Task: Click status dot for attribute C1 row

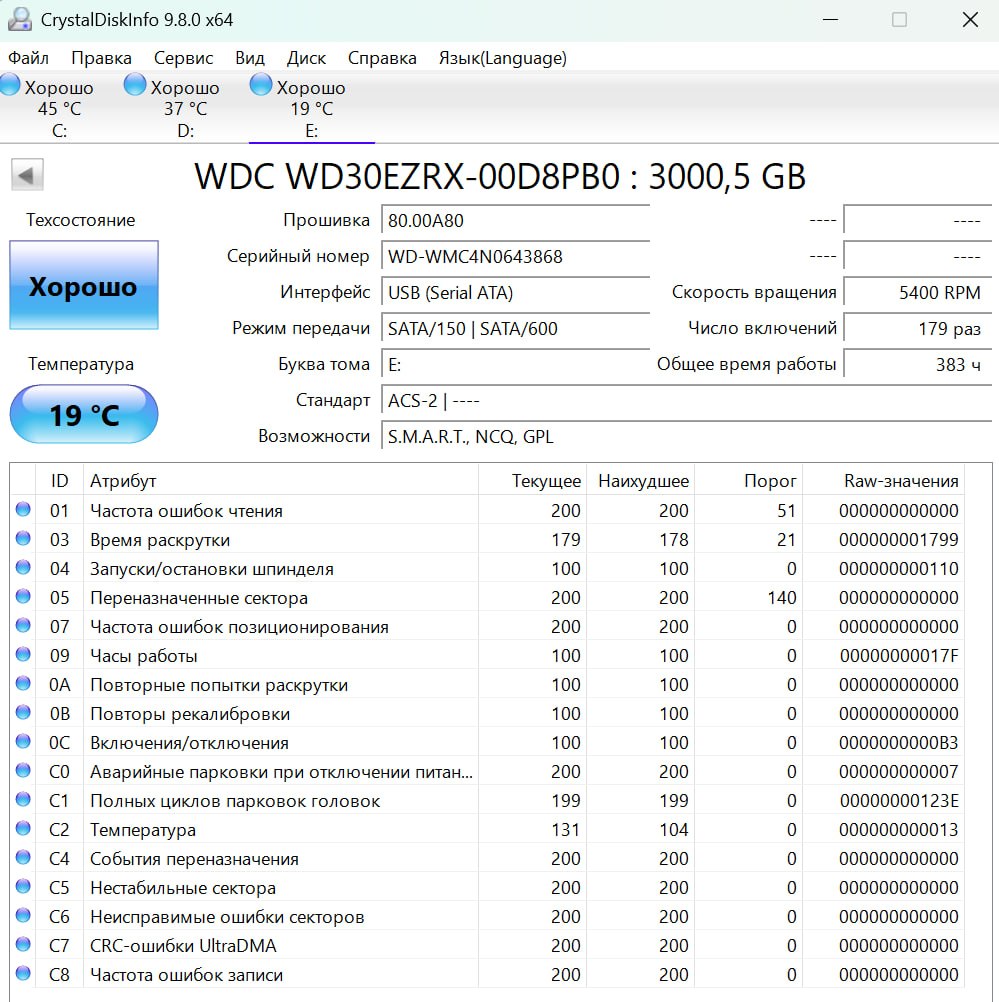Action: pos(23,799)
